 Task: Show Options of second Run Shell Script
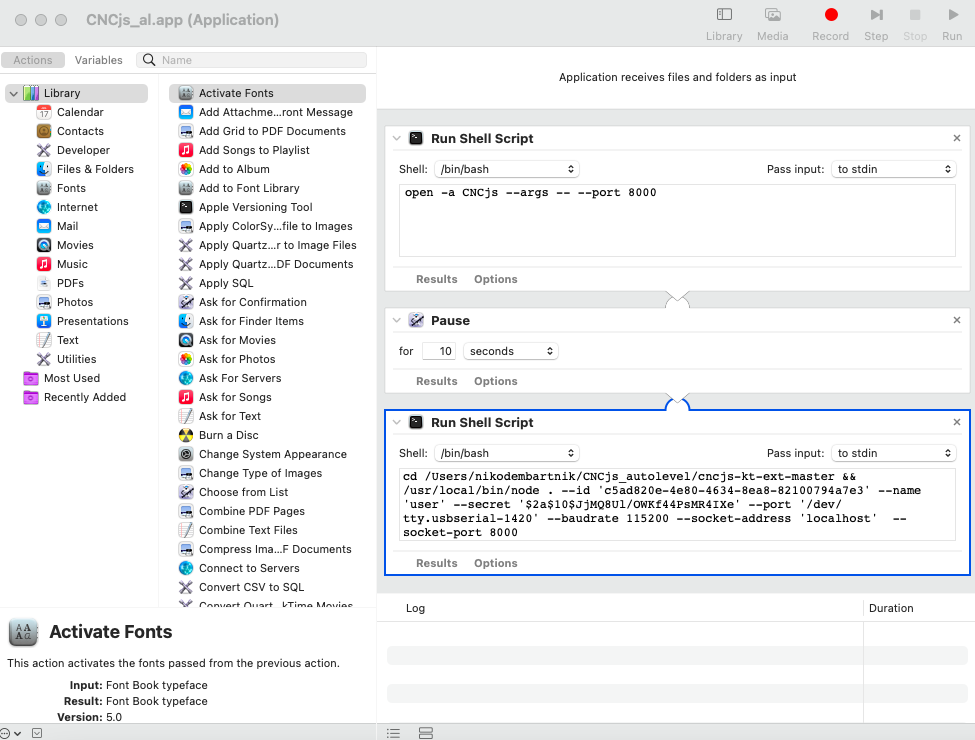click(496, 563)
